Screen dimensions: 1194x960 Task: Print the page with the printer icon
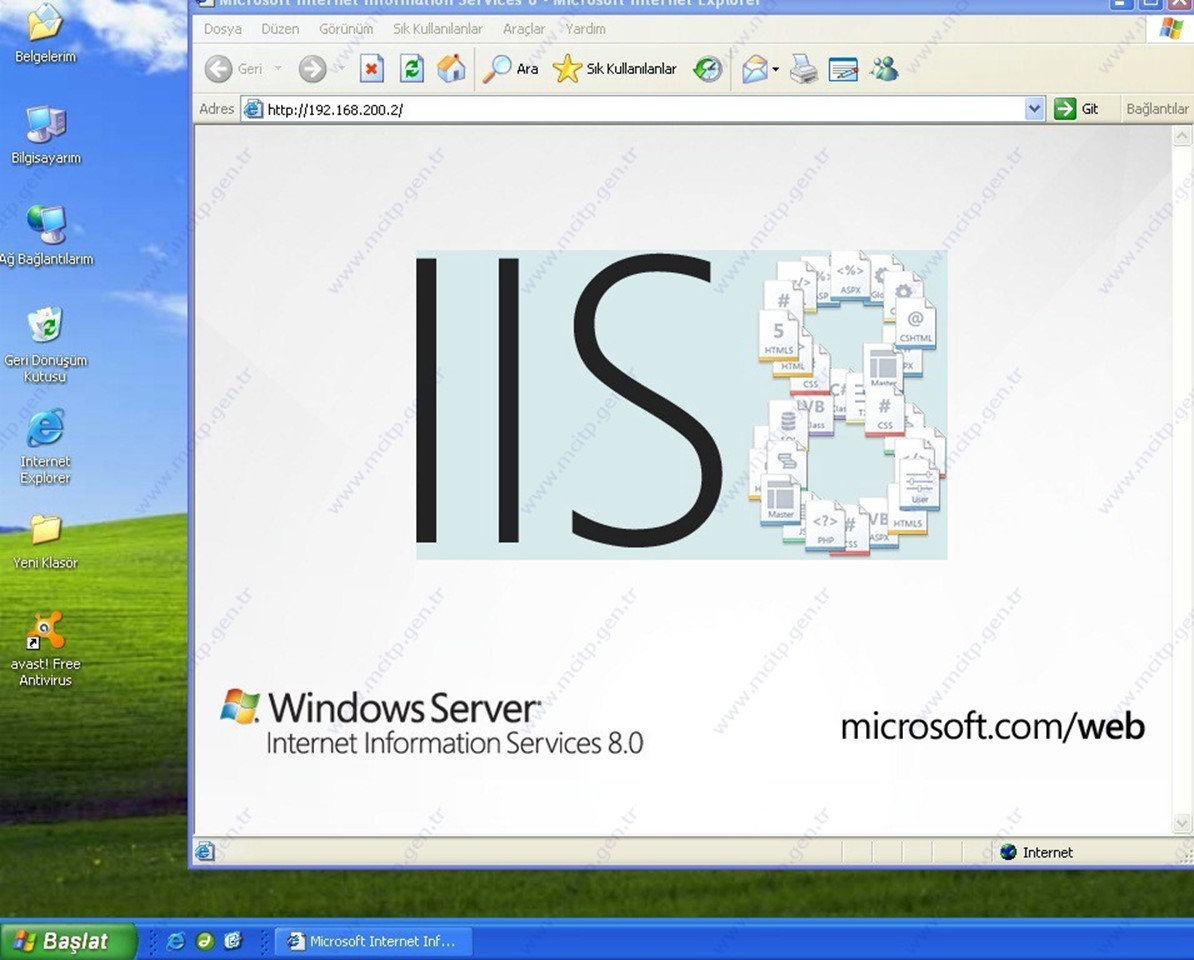point(803,69)
